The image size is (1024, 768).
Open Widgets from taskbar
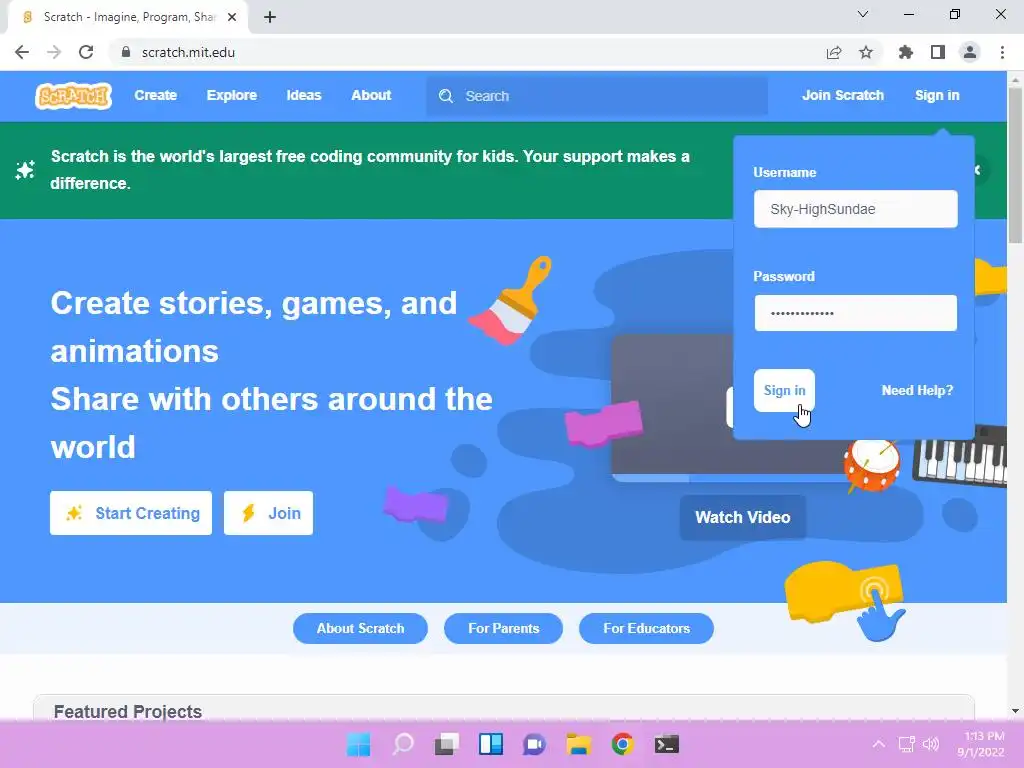[x=490, y=744]
